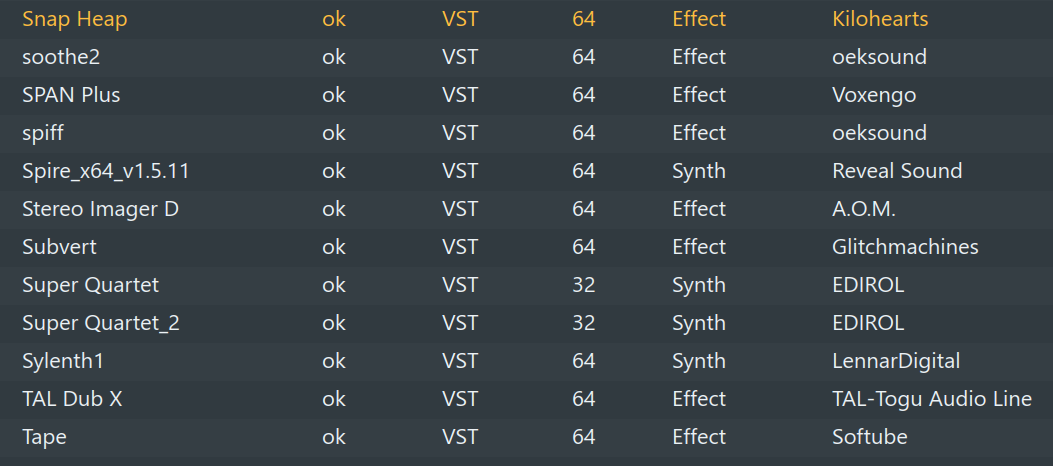Click the soothe2 plugin name

pyautogui.click(x=60, y=57)
